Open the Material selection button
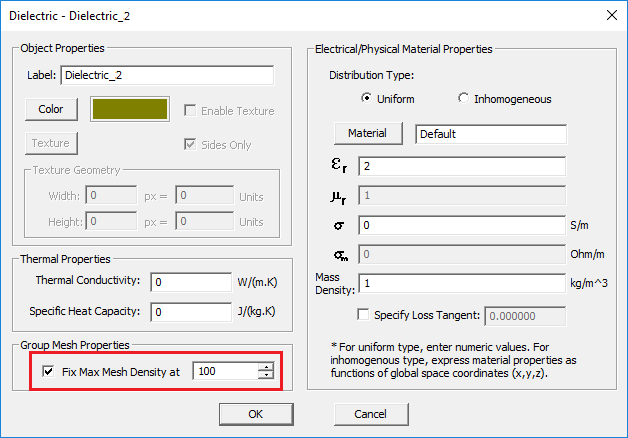 (367, 134)
